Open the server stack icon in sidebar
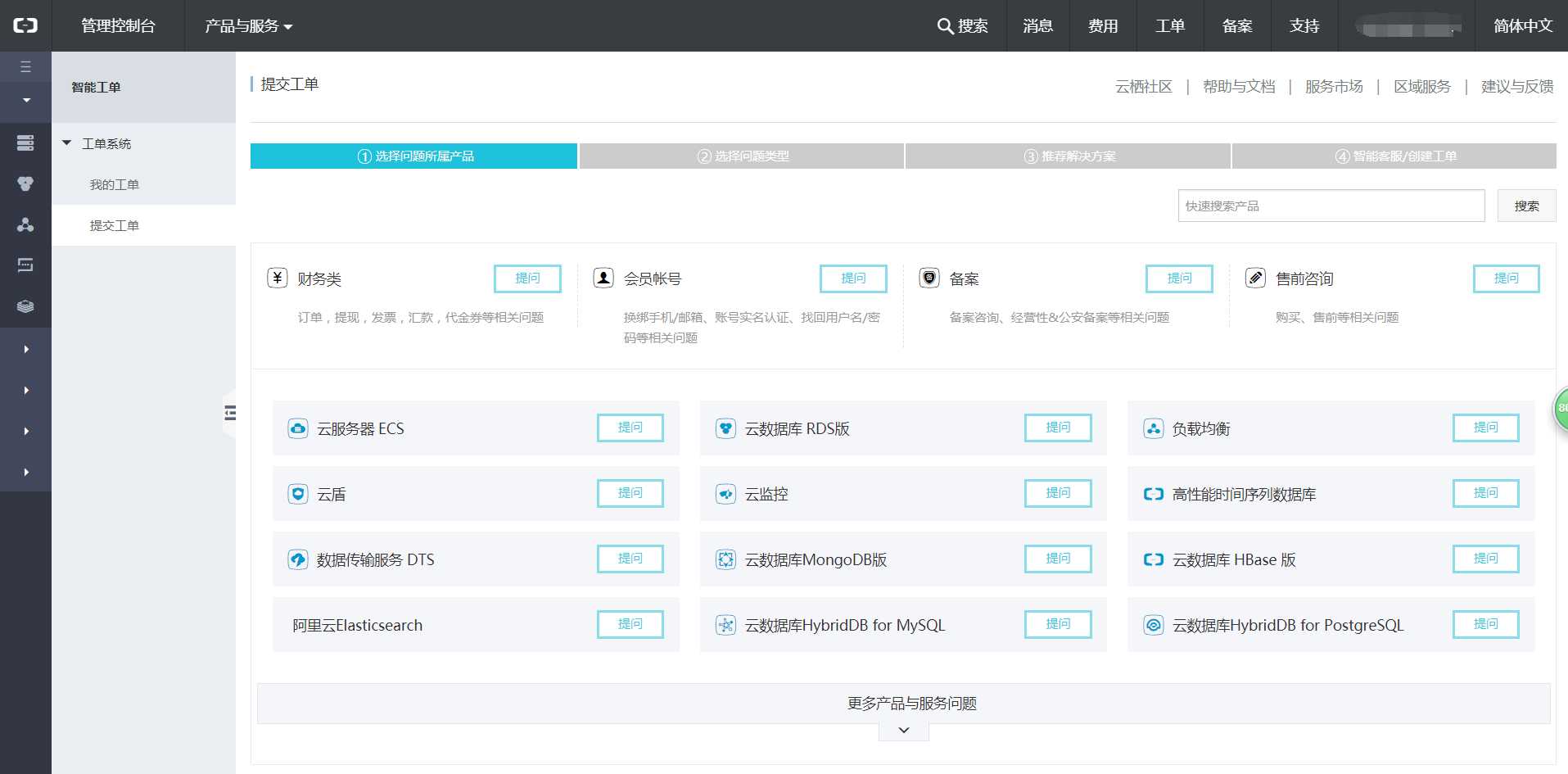Screen dimensions: 1568x774 25,143
